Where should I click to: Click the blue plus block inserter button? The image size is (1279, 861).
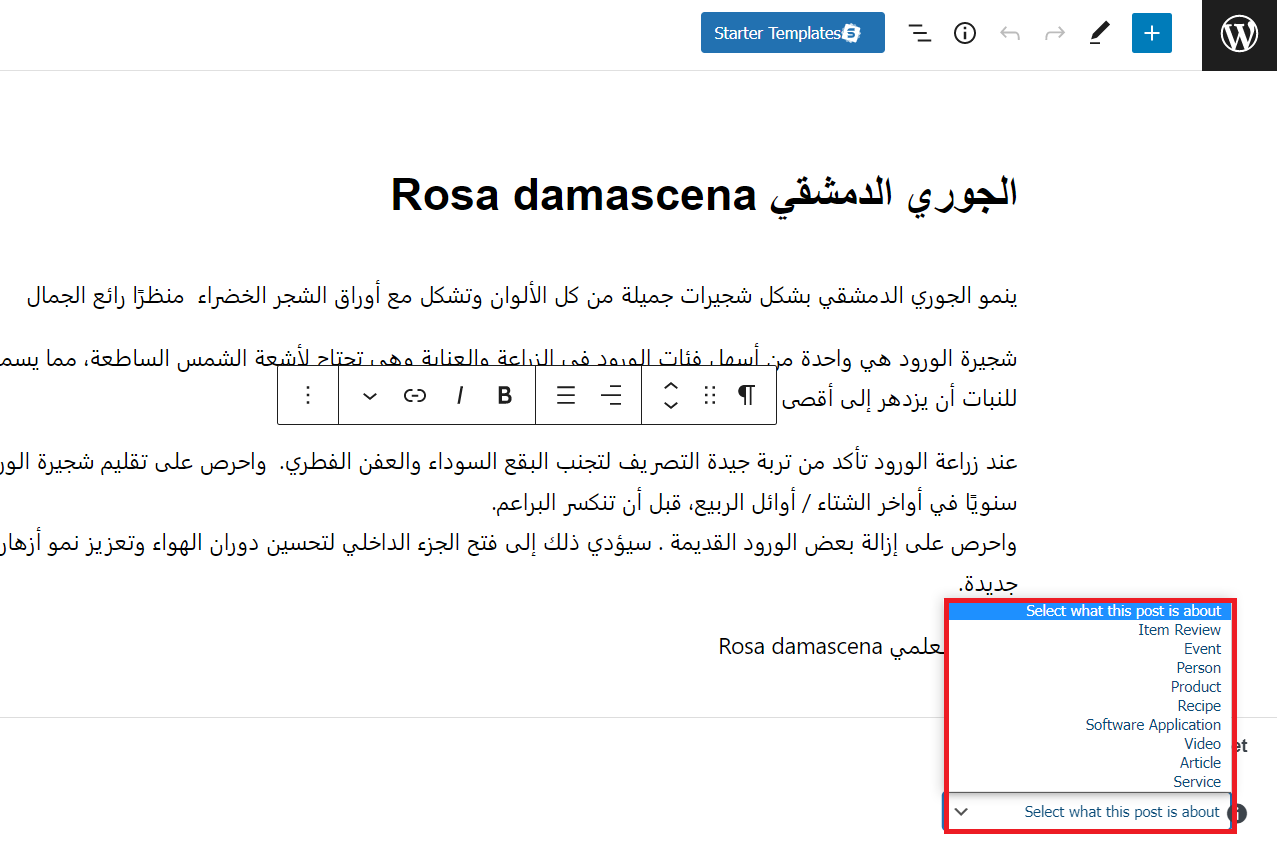point(1151,33)
